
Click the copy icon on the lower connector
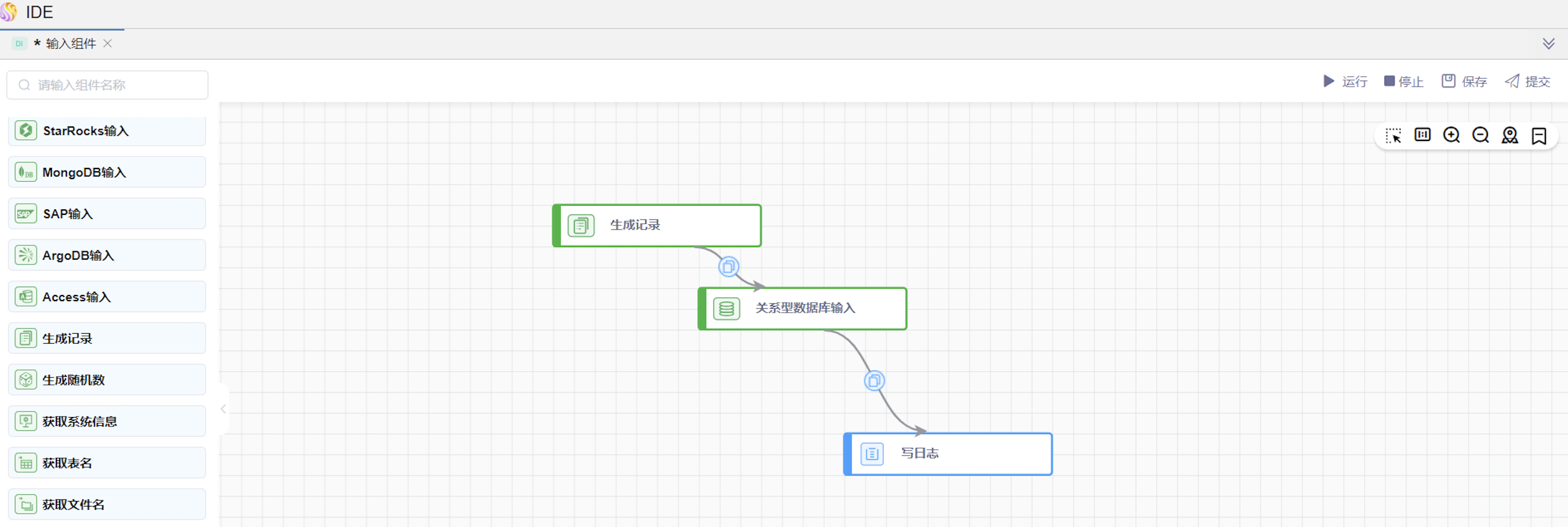coord(874,381)
